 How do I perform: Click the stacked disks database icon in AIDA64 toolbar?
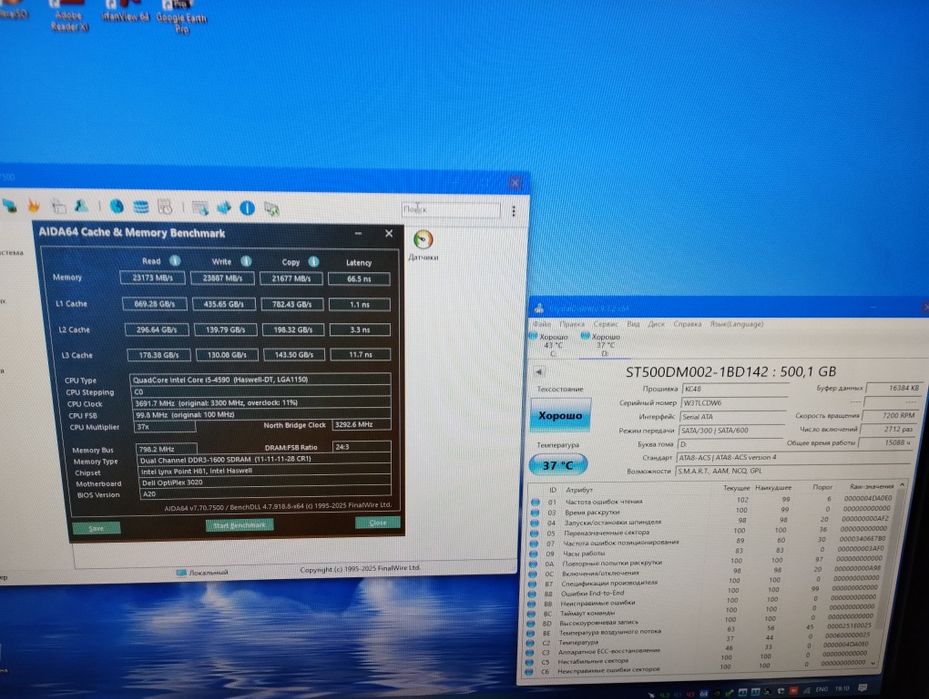coord(141,207)
